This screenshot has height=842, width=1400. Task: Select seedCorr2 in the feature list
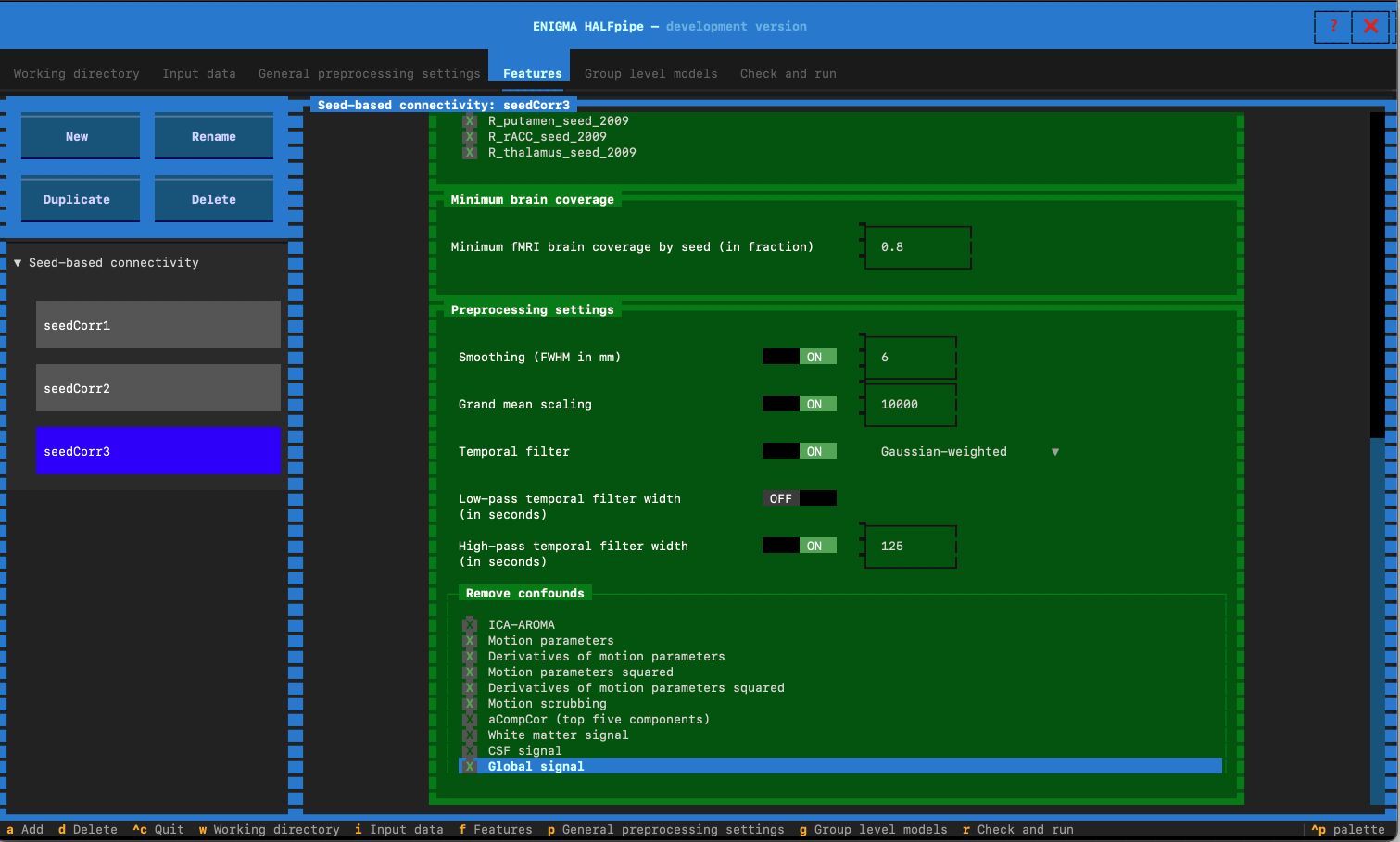pyautogui.click(x=158, y=388)
